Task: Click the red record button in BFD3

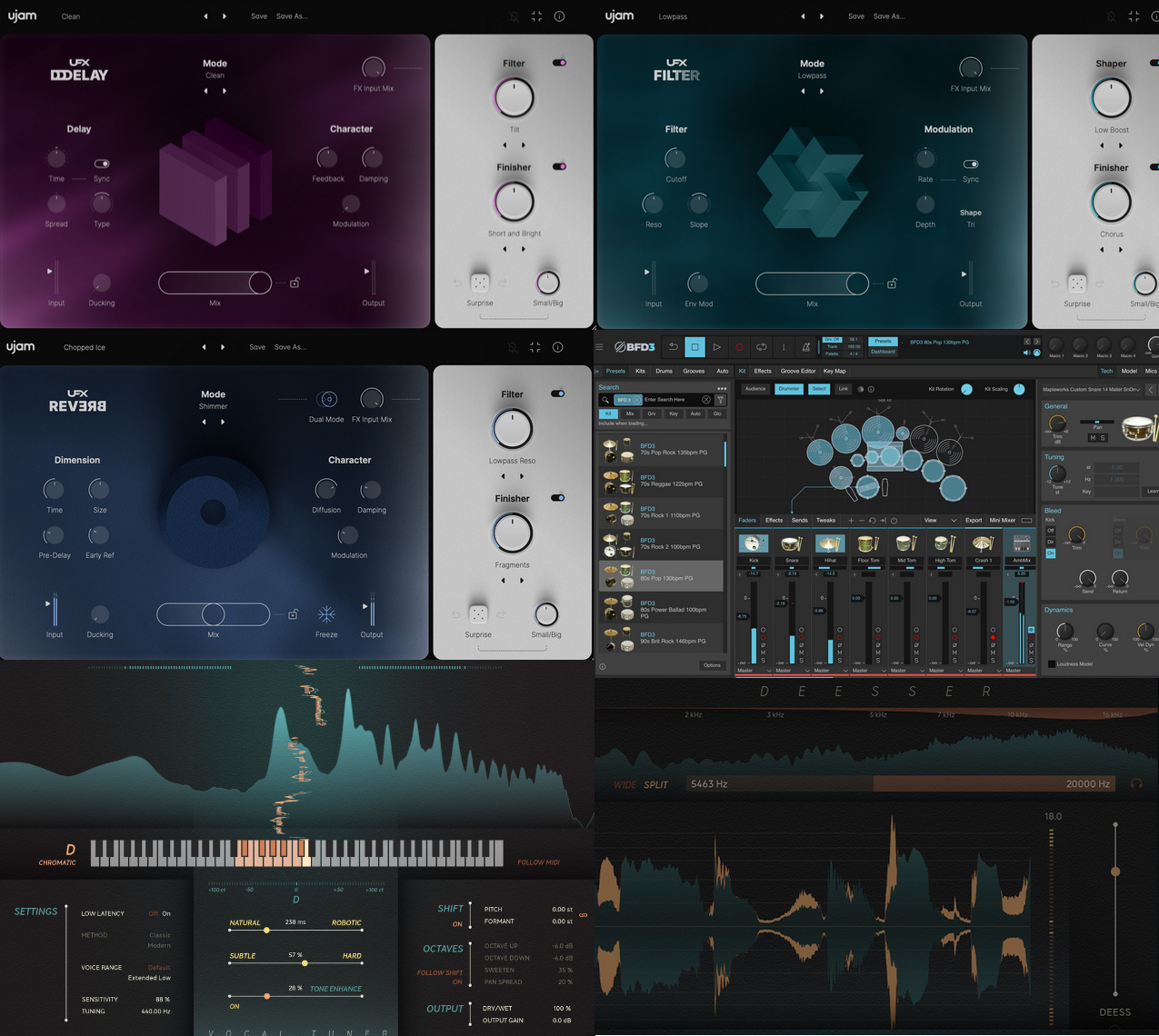Action: click(x=739, y=346)
